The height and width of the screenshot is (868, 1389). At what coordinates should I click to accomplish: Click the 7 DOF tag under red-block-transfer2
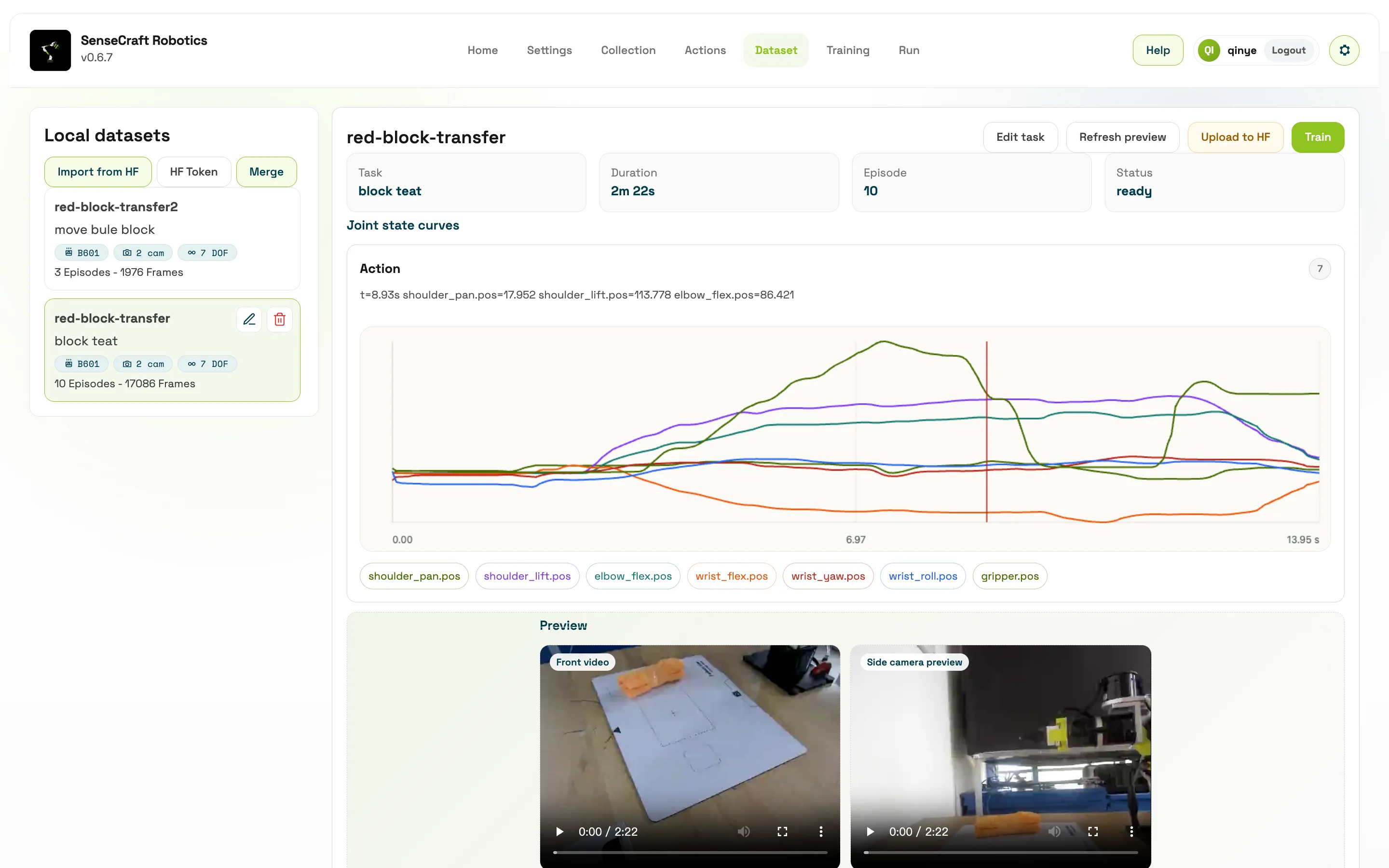207,253
